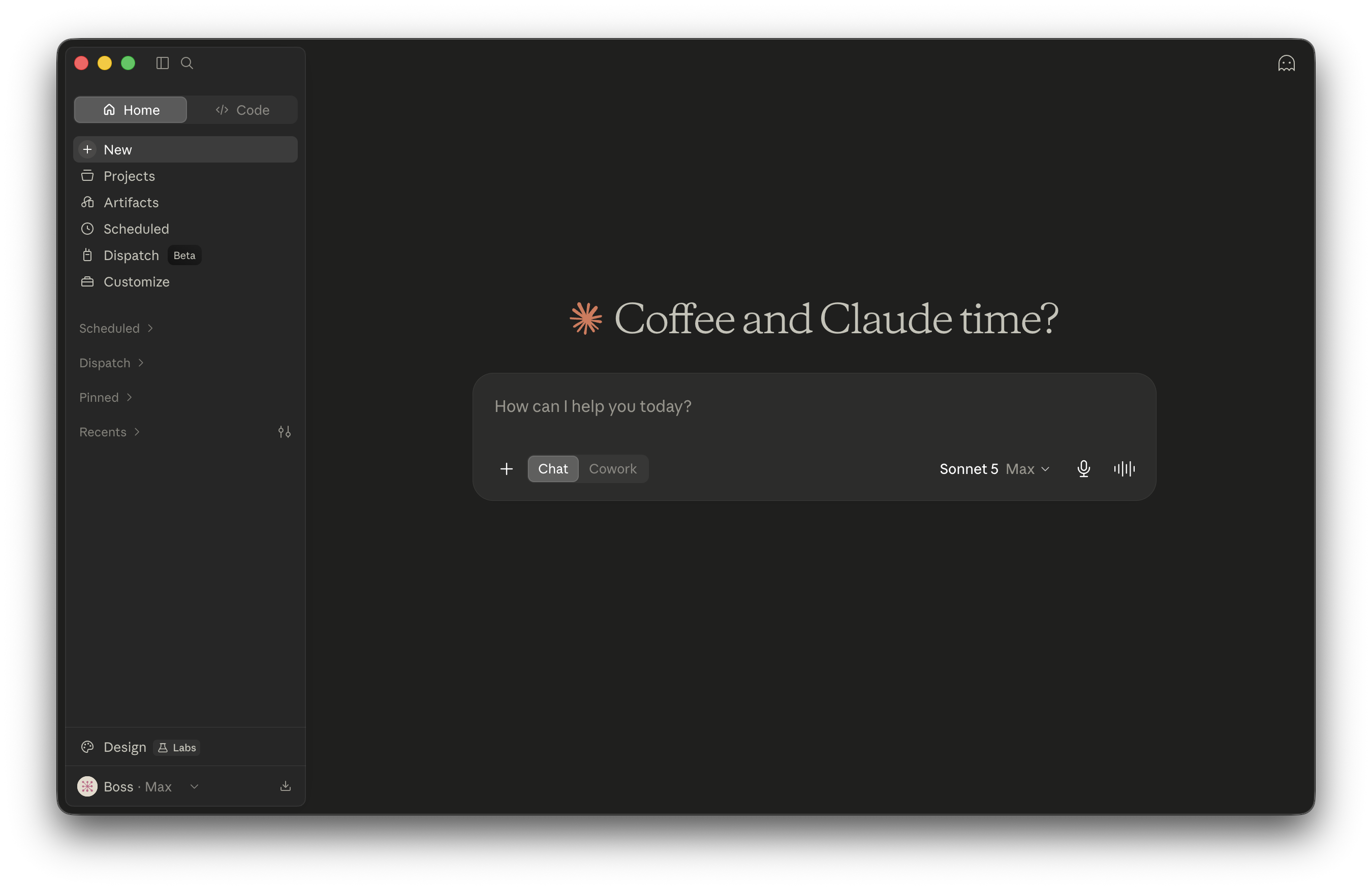Select Cowork mode toggle

[613, 469]
